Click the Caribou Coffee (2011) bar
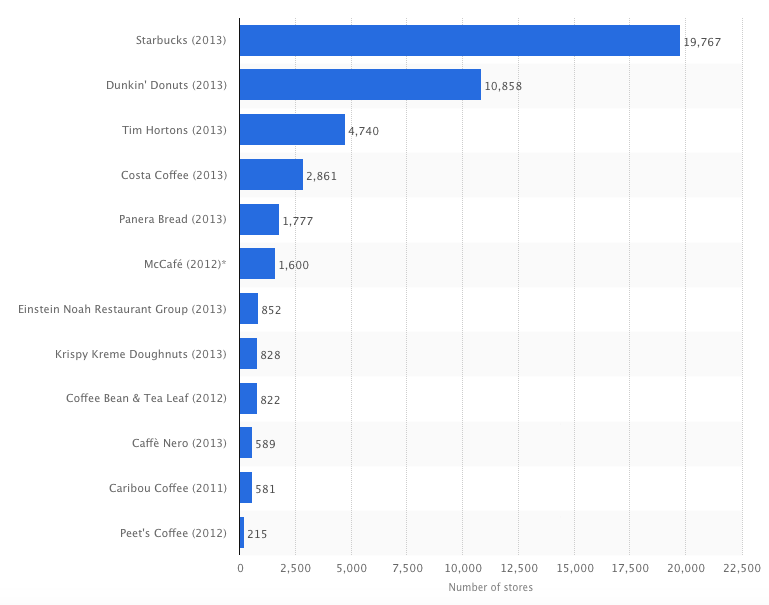This screenshot has height=605, width=769. tap(246, 488)
